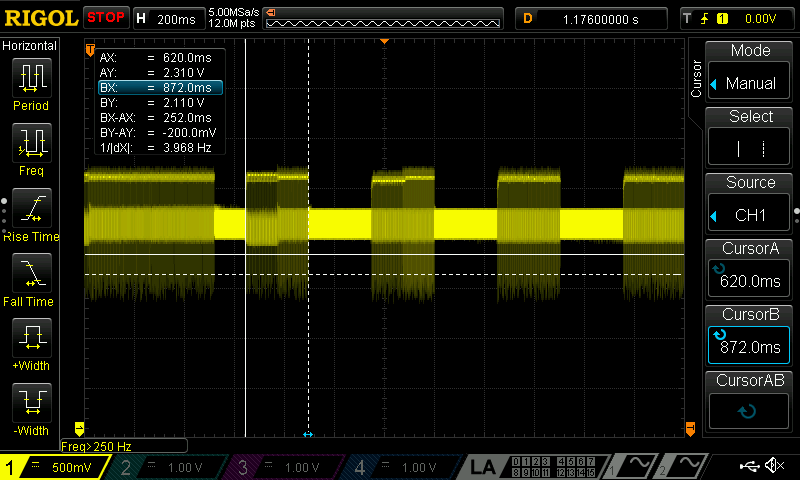Click the 5.00MSa/s sample rate readout
Viewport: 800px width, 480px height.
tap(234, 12)
